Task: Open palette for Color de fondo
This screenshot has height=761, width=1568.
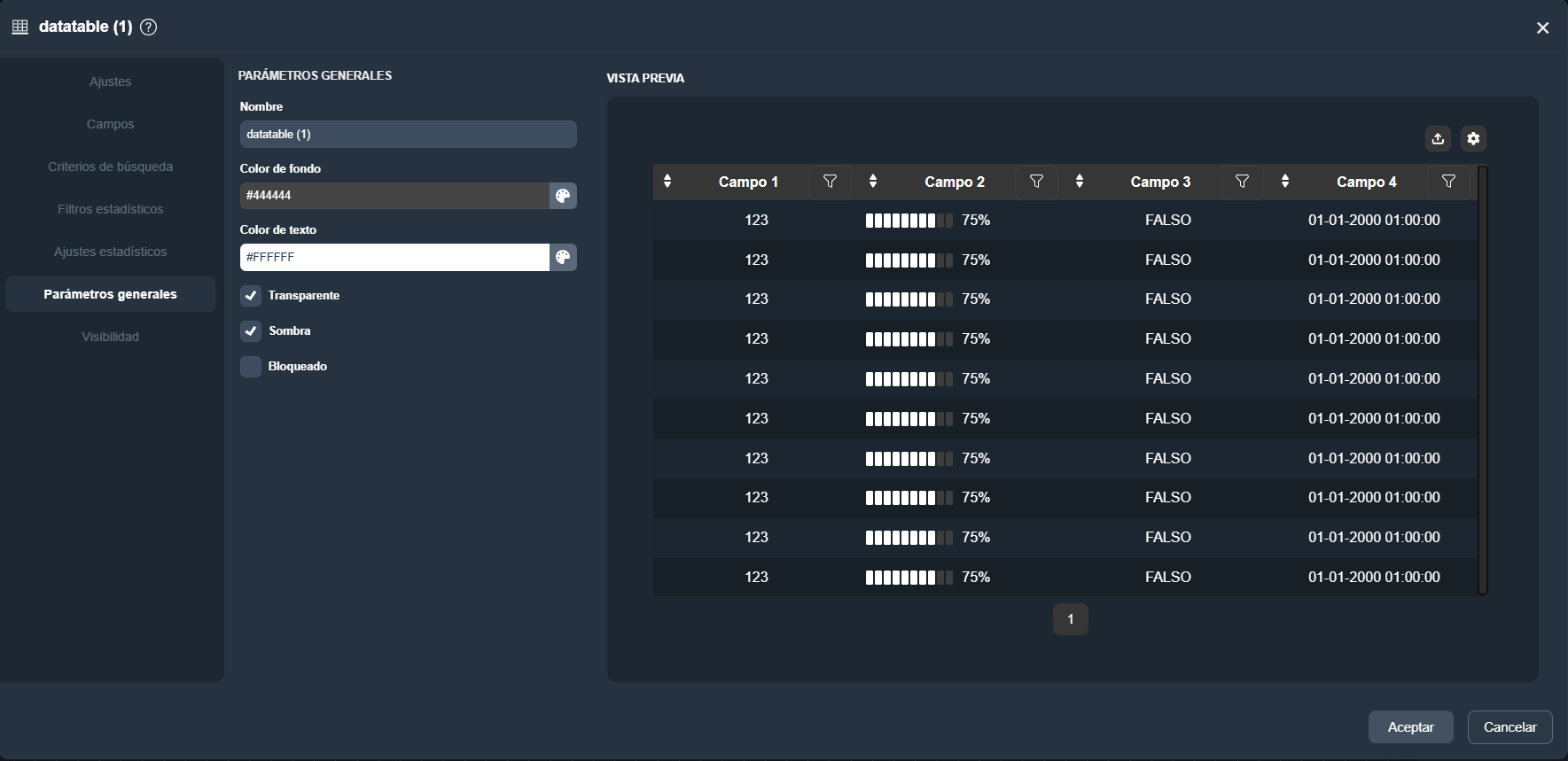Action: pyautogui.click(x=563, y=196)
